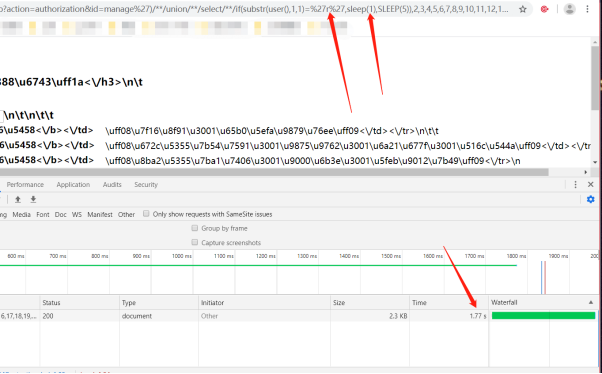This screenshot has height=374, width=602.
Task: Switch to the Security tab
Action: 146,185
